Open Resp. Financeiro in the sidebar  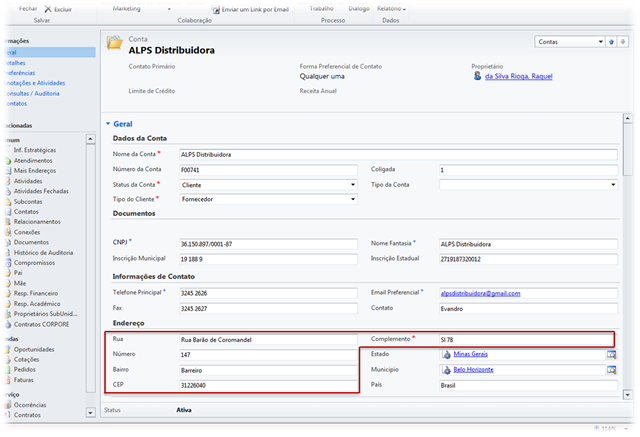coord(36,294)
